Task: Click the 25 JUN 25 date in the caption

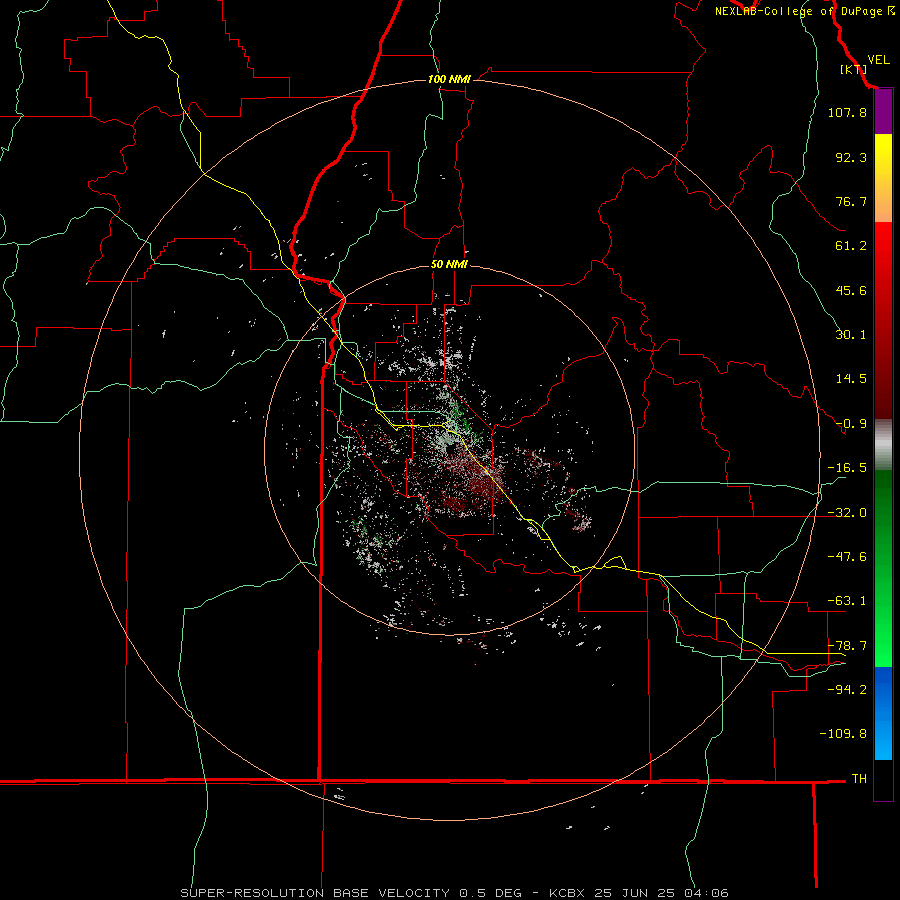Action: point(635,893)
